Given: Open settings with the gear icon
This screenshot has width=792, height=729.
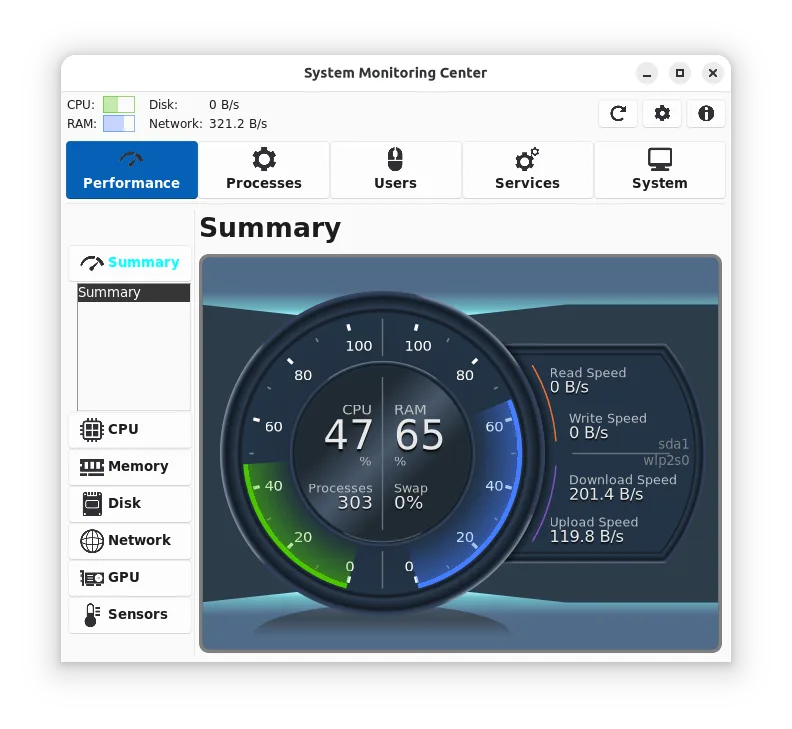Looking at the screenshot, I should coord(662,113).
